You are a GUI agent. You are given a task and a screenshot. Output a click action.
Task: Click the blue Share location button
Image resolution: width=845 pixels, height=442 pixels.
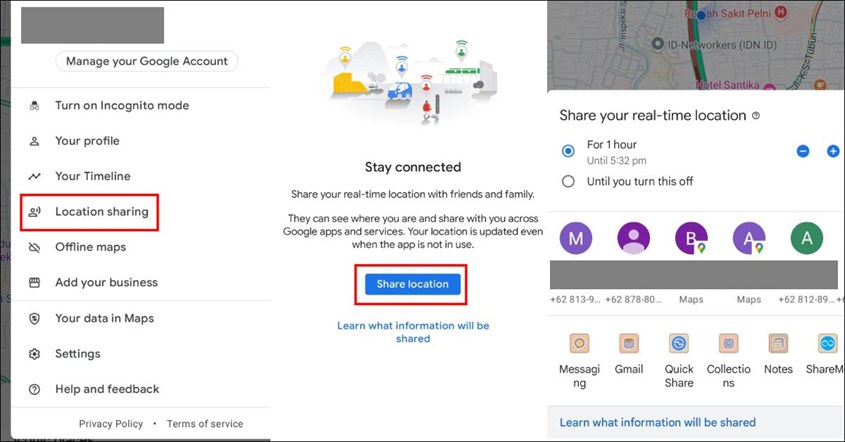pyautogui.click(x=412, y=284)
